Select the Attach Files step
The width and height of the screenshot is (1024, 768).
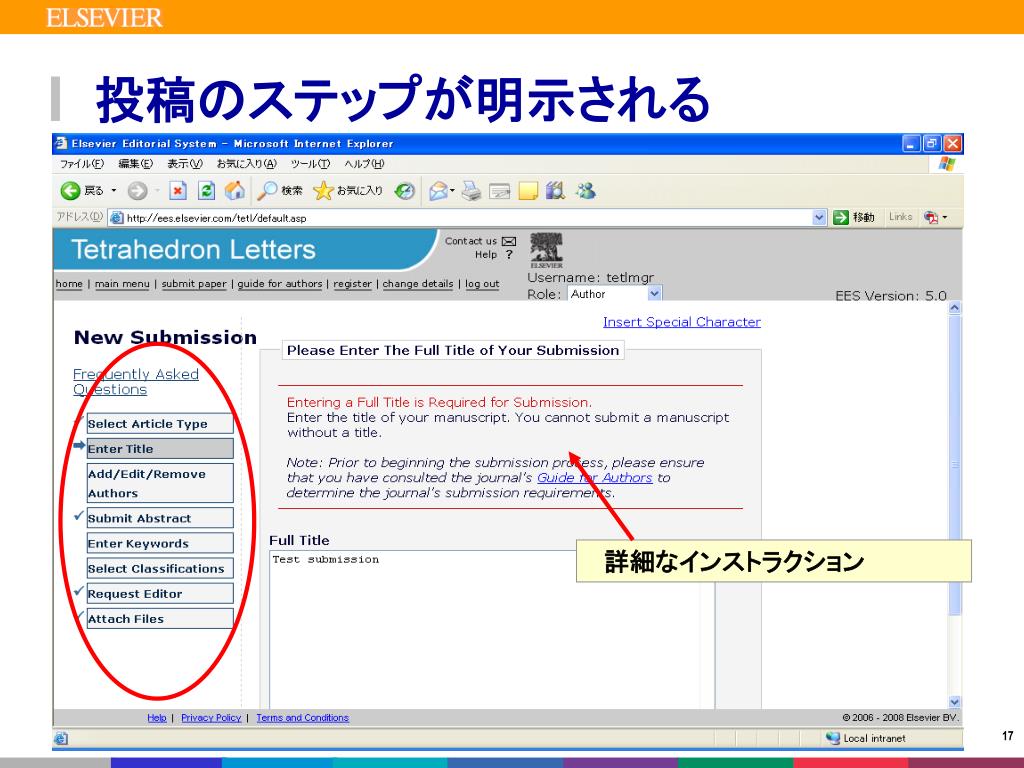click(160, 618)
